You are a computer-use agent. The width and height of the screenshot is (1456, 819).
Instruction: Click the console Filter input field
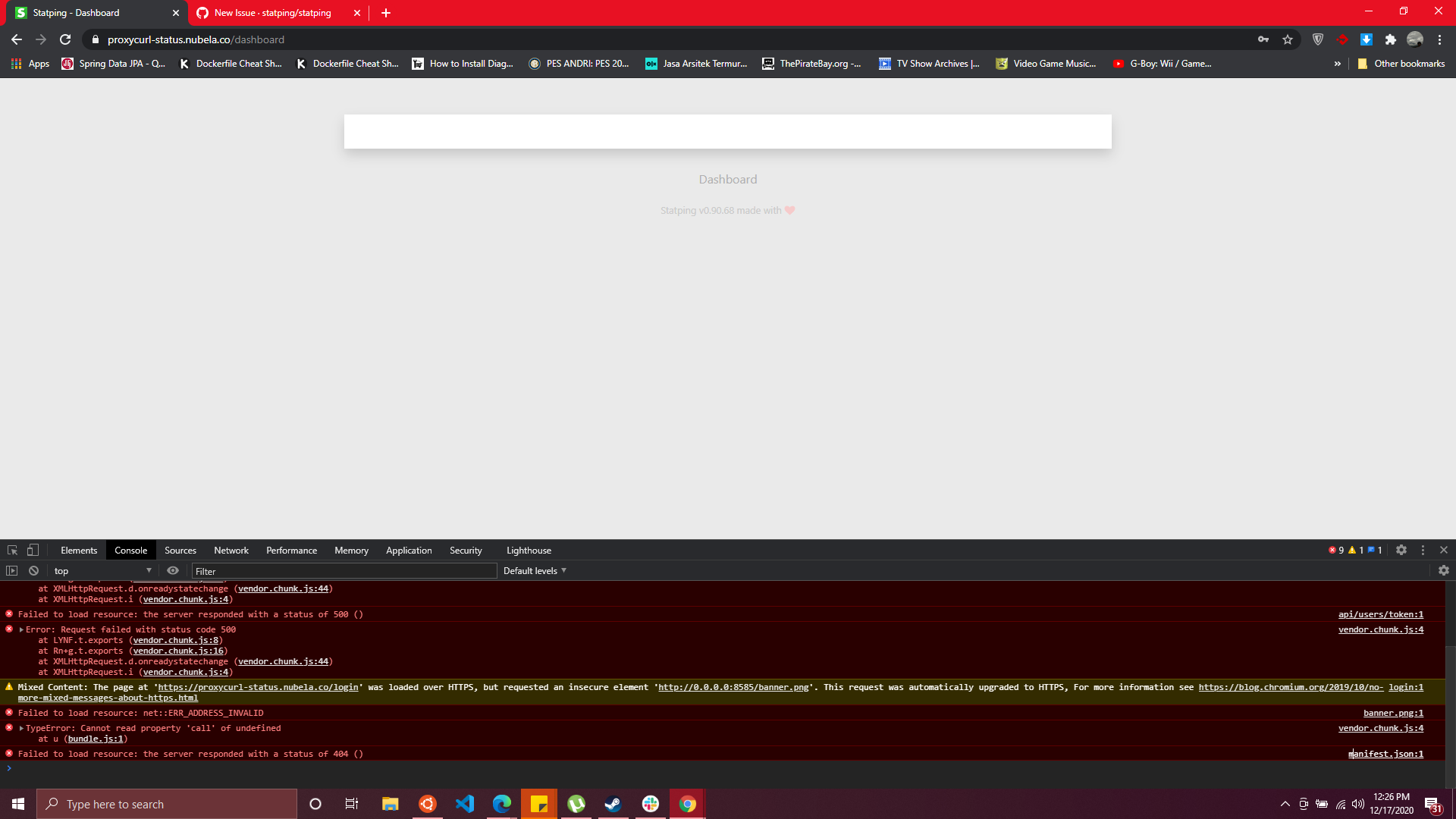tap(345, 571)
